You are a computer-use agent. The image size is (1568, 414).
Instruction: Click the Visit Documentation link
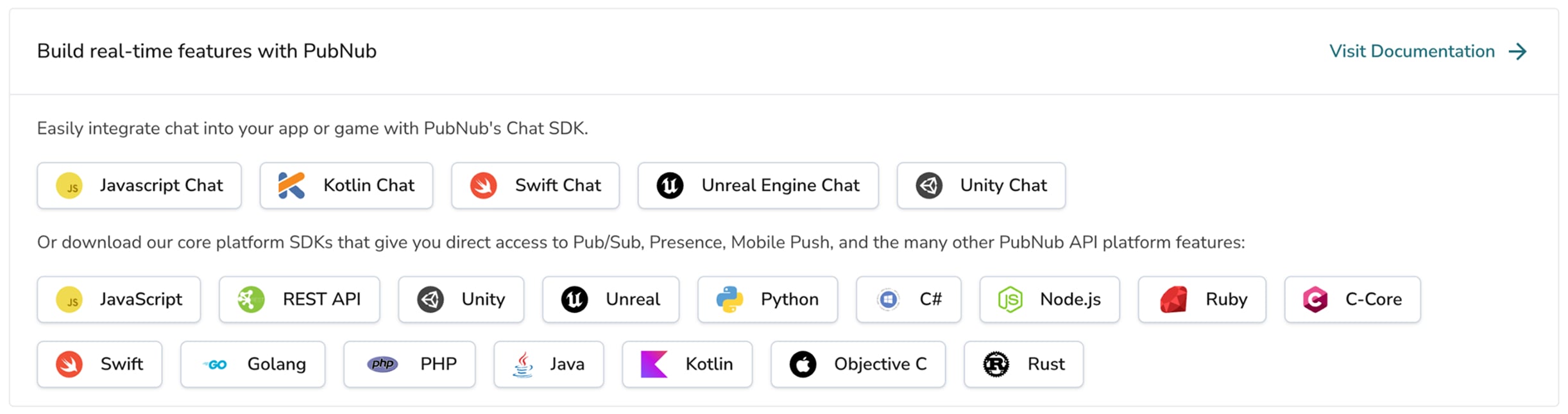pyautogui.click(x=1411, y=51)
